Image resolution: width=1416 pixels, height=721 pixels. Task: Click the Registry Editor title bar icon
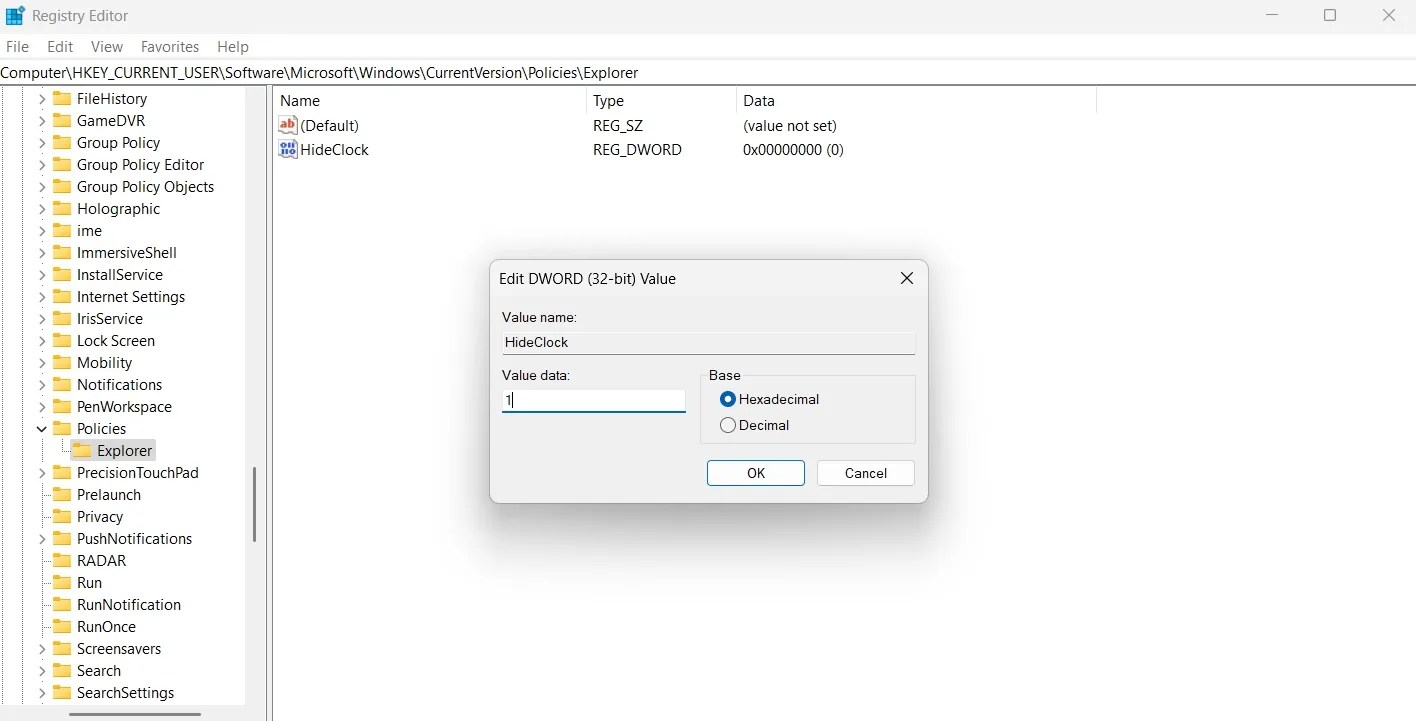(14, 15)
